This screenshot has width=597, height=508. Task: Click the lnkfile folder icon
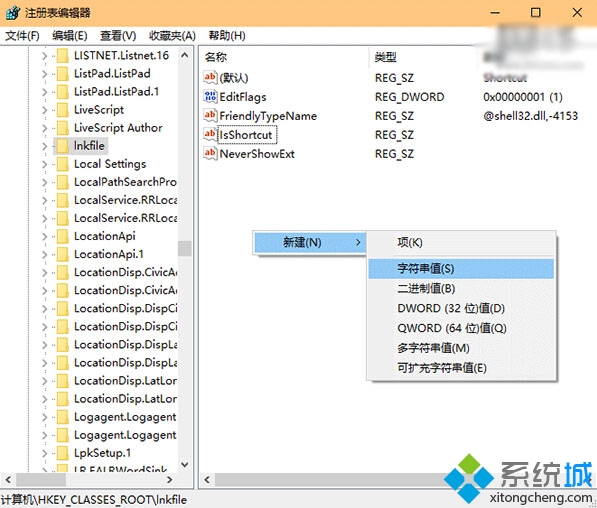coord(62,146)
